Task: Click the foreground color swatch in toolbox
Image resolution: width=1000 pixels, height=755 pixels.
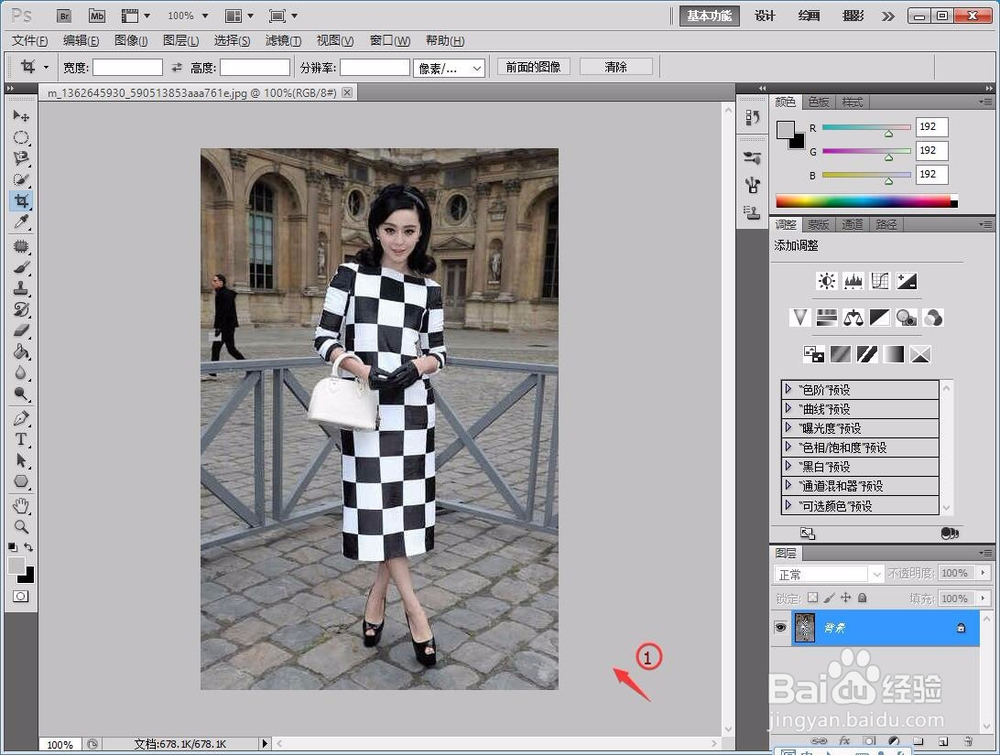Action: pyautogui.click(x=16, y=565)
